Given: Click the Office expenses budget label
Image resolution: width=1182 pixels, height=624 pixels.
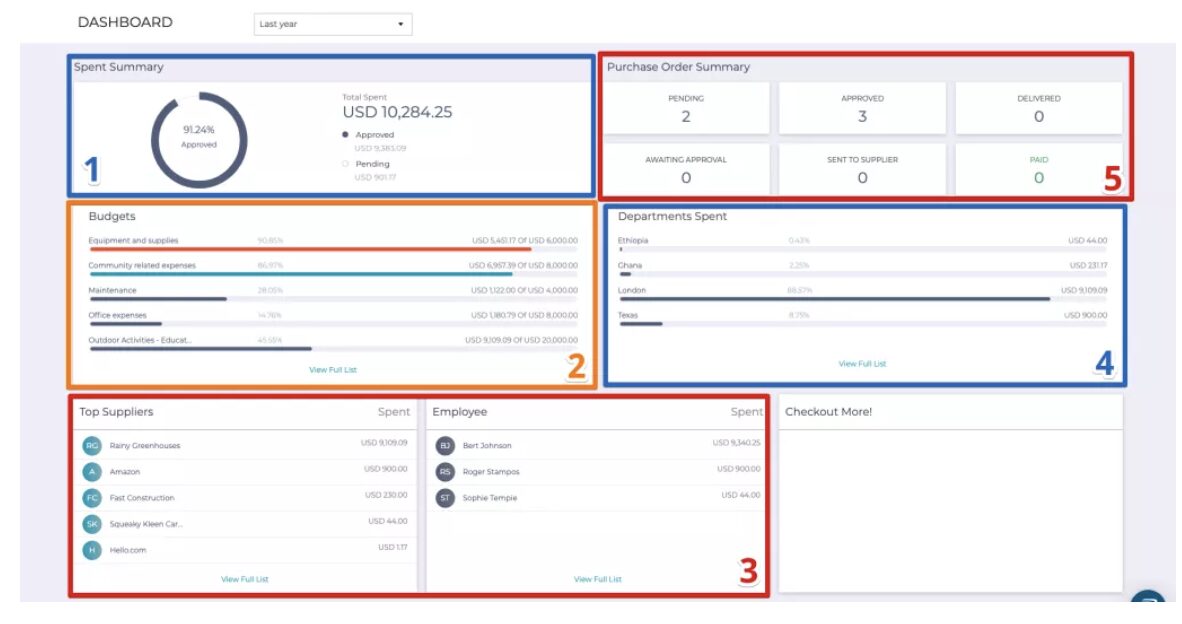Looking at the screenshot, I should coord(118,315).
